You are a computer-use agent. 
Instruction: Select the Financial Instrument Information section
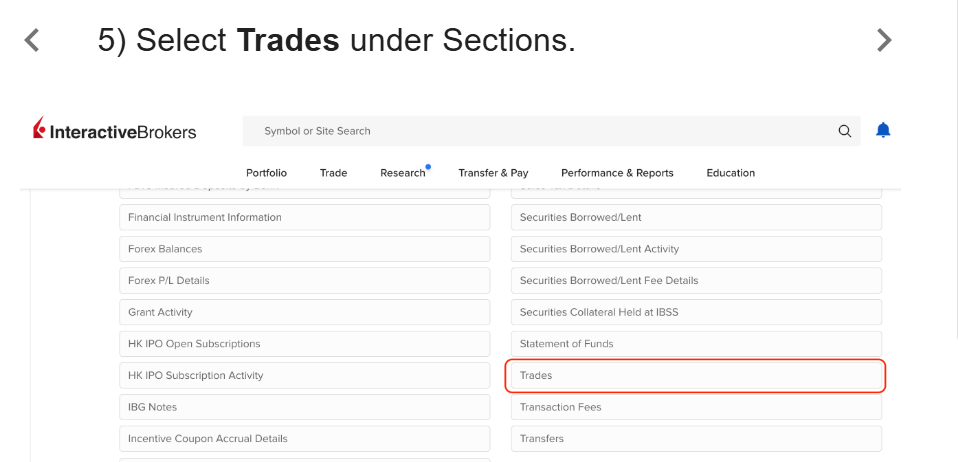coord(305,218)
